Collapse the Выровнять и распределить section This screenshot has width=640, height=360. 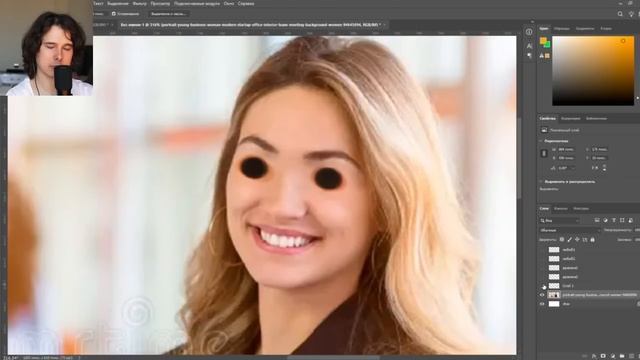541,181
